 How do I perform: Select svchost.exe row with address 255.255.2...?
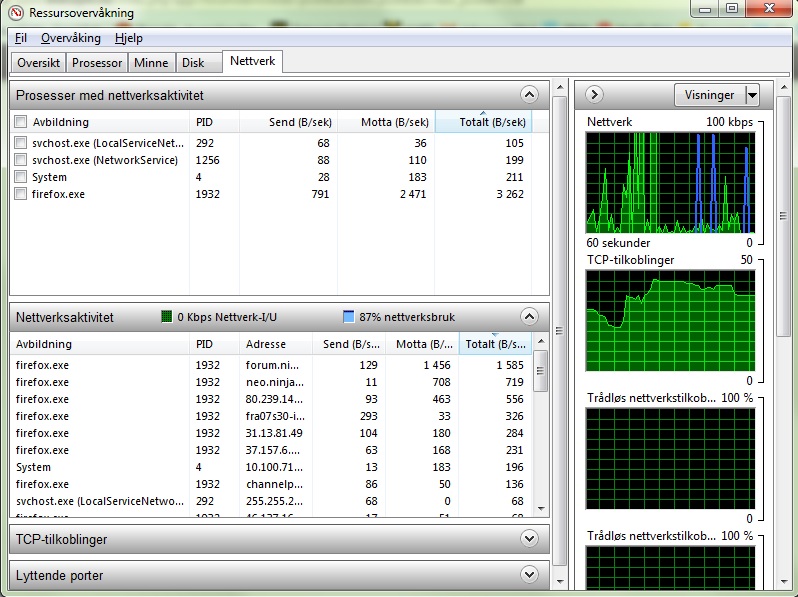271,501
